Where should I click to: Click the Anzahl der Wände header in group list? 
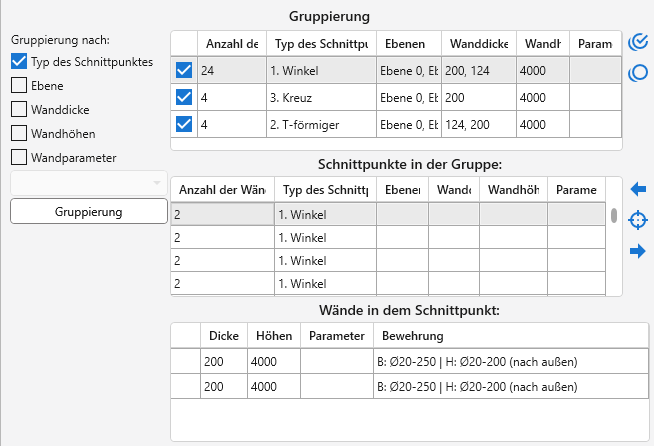pos(222,190)
